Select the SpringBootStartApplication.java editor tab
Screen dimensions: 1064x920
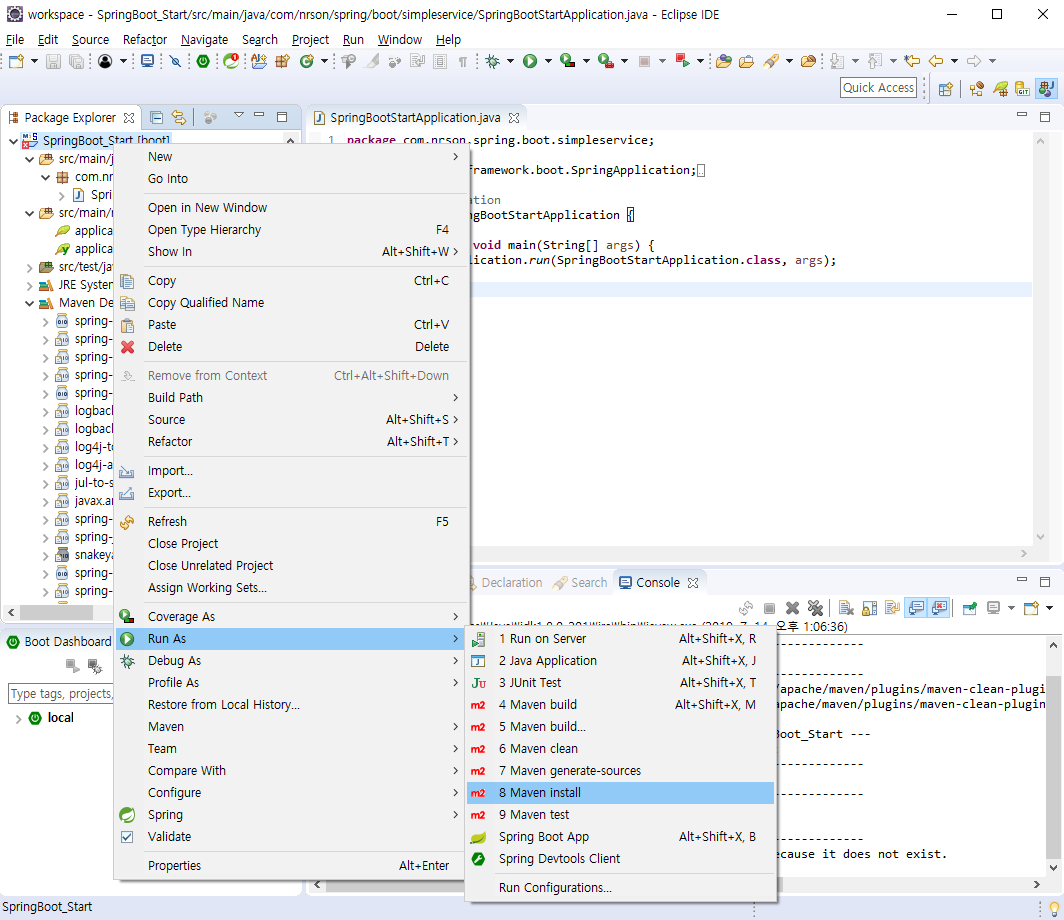click(415, 117)
